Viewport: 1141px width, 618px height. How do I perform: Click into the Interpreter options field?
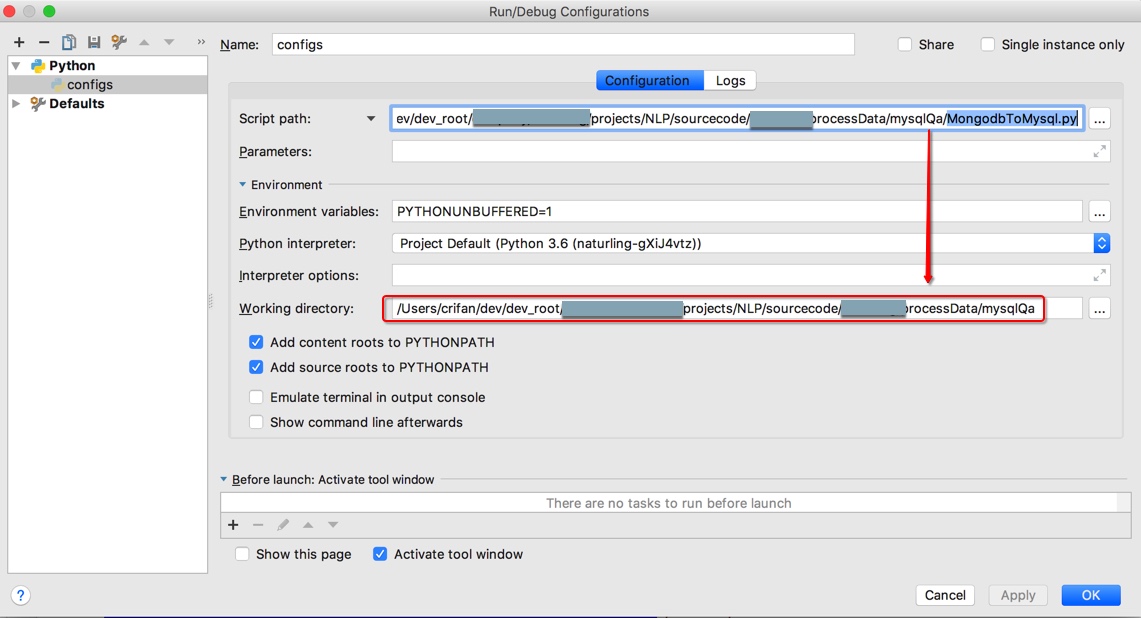coord(750,275)
